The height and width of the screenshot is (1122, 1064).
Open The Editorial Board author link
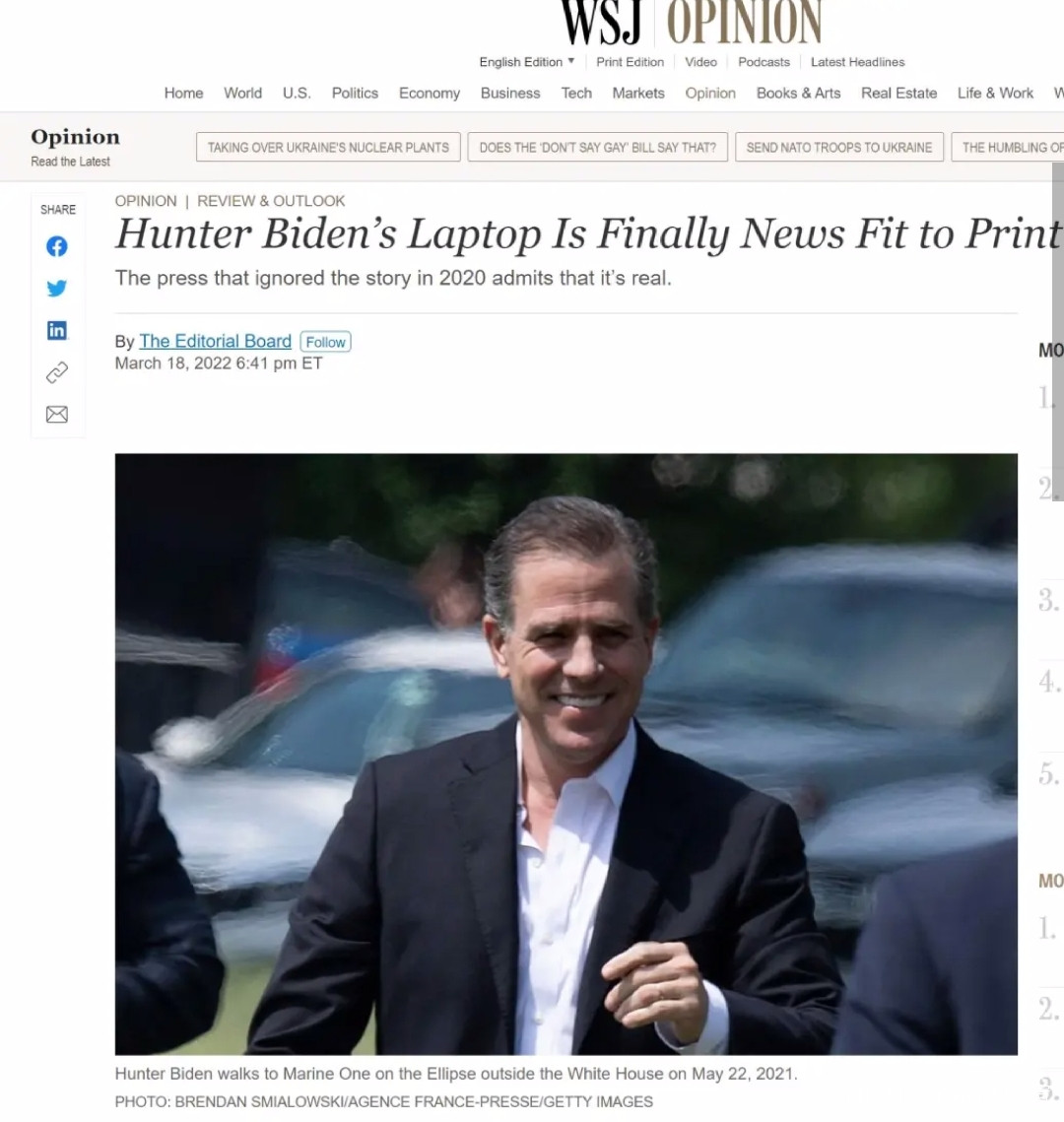[216, 341]
